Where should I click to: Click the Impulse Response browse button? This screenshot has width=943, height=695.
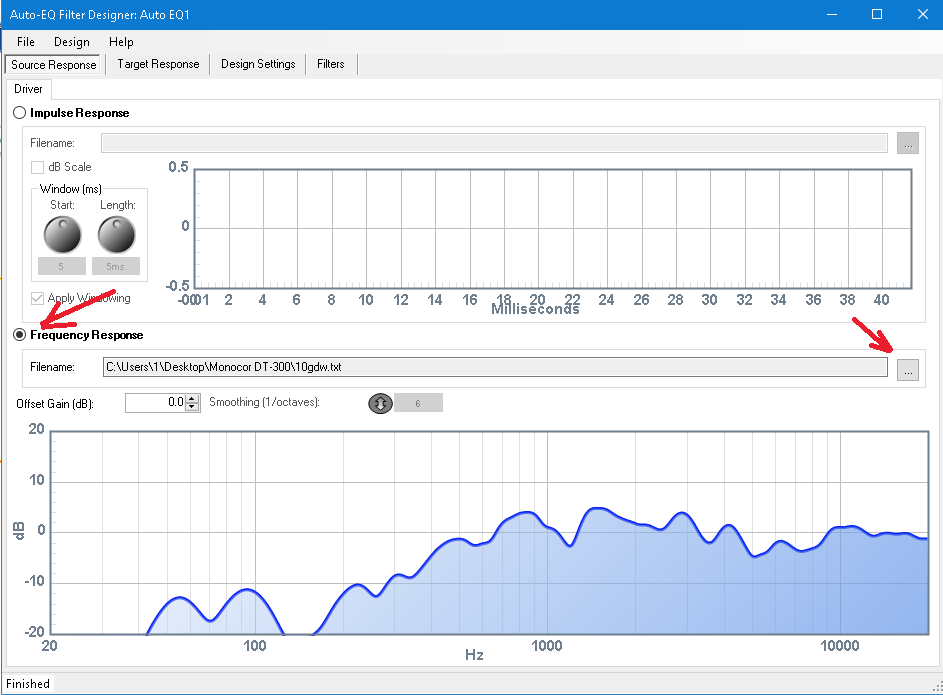click(x=907, y=143)
